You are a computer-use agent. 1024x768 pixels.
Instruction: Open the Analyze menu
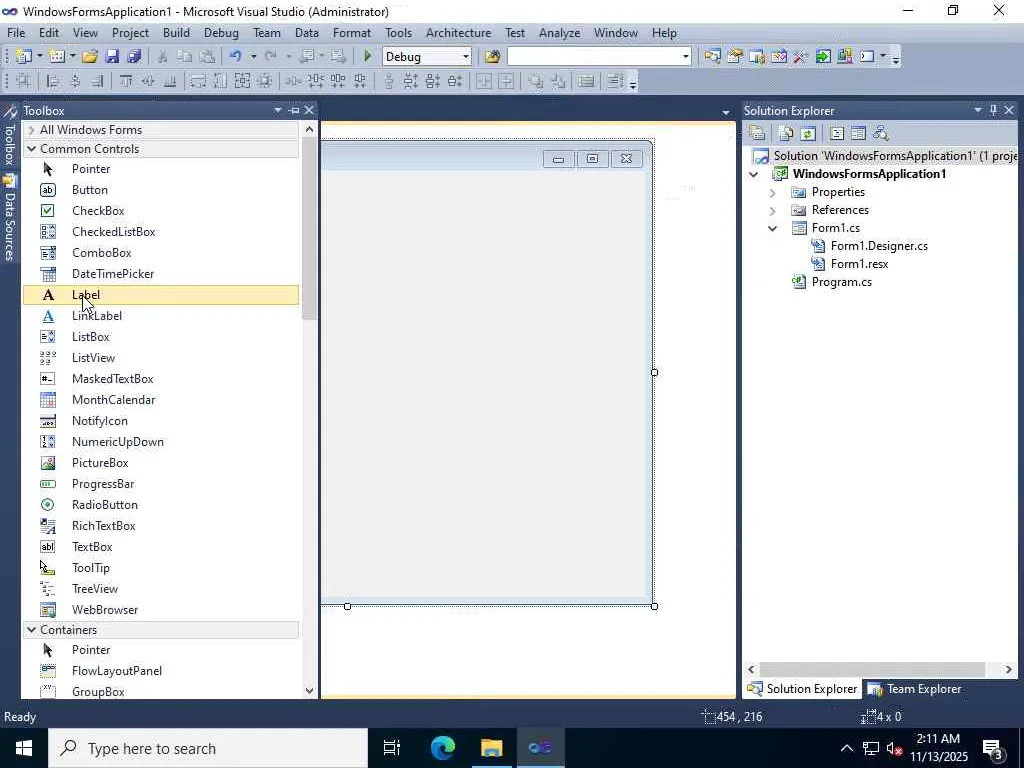coord(560,33)
